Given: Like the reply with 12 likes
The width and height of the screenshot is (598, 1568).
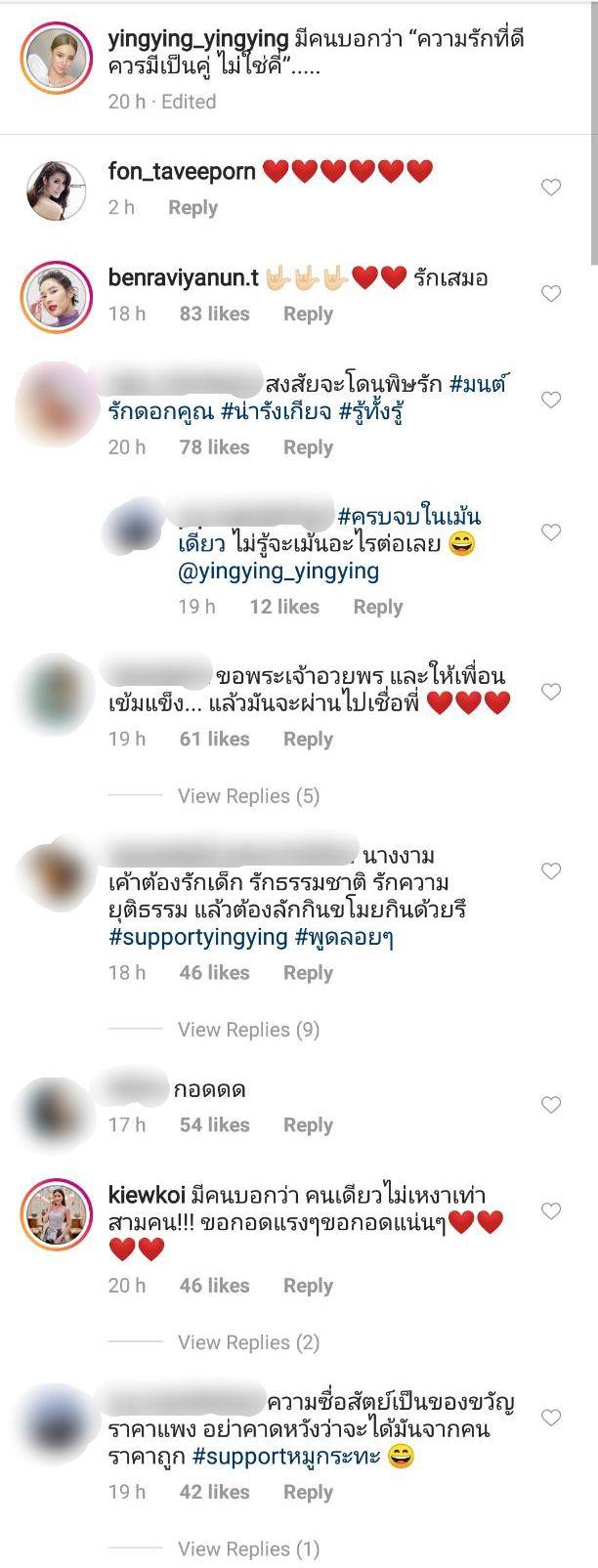Looking at the screenshot, I should click(551, 532).
